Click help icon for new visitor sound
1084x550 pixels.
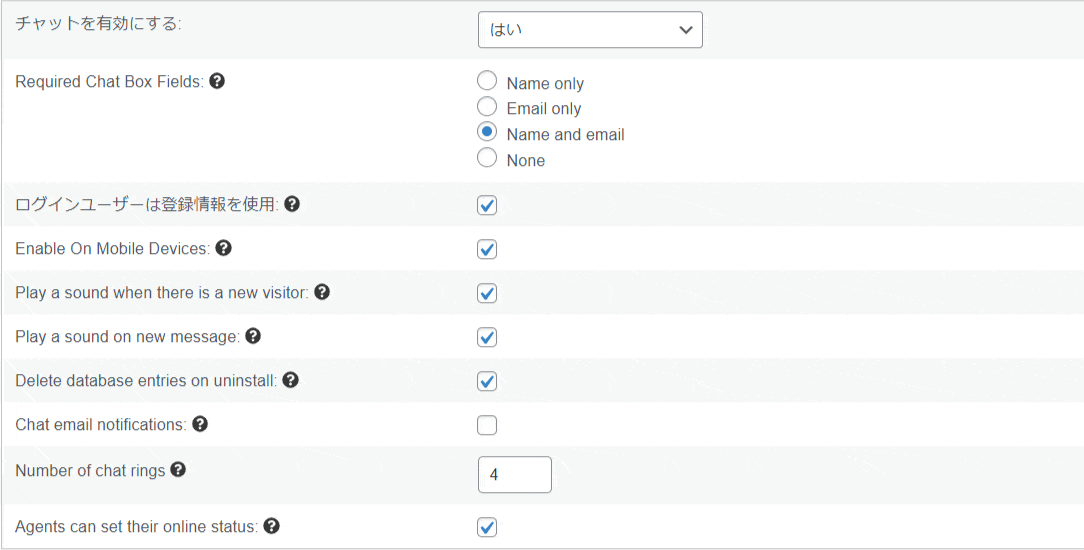coord(321,292)
